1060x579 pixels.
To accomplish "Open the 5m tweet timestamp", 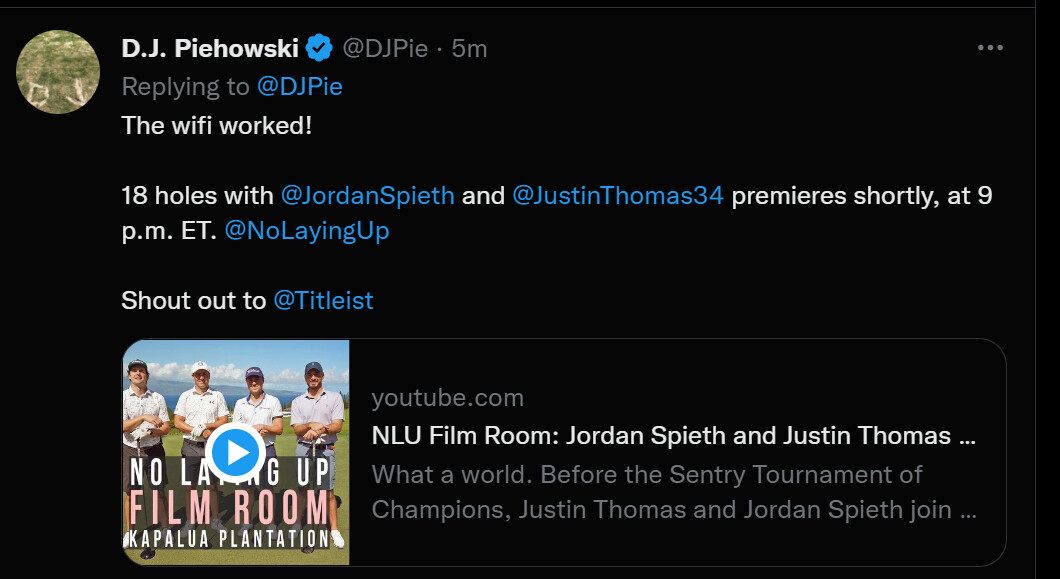I will pos(469,47).
